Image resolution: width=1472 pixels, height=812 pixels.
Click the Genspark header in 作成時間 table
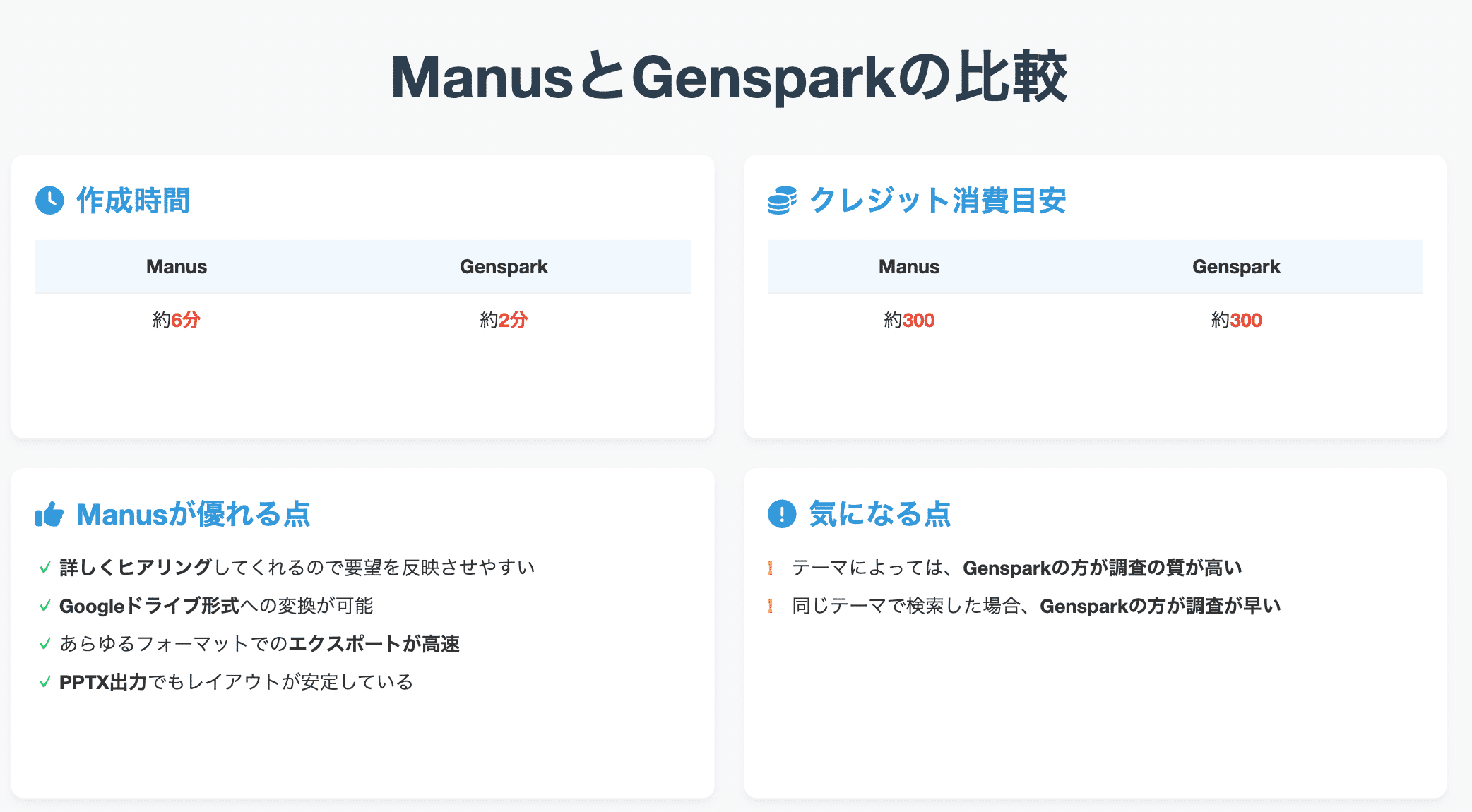(504, 267)
